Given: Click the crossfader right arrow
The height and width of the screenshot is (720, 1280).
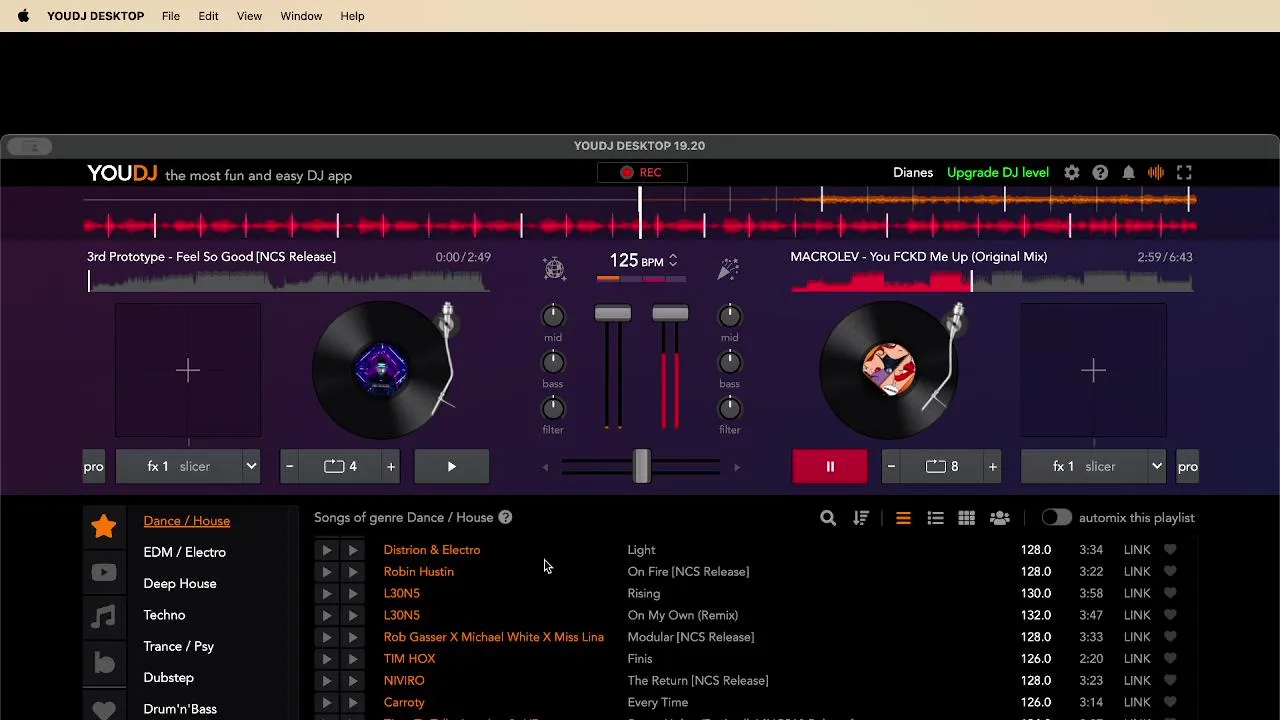Looking at the screenshot, I should point(737,467).
